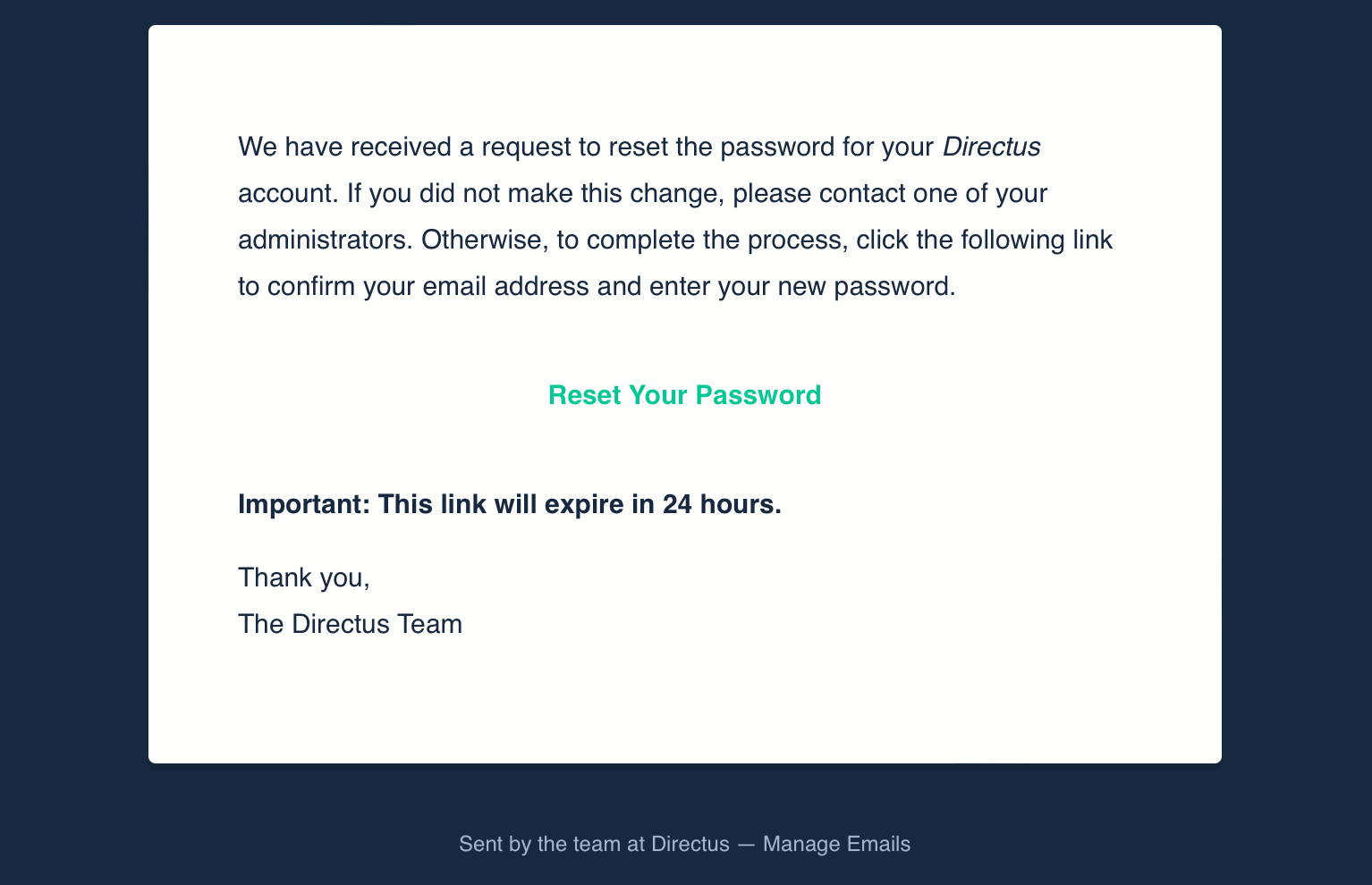Click the words 'following link' in the paragraph
Image resolution: width=1372 pixels, height=885 pixels.
pyautogui.click(x=1037, y=240)
